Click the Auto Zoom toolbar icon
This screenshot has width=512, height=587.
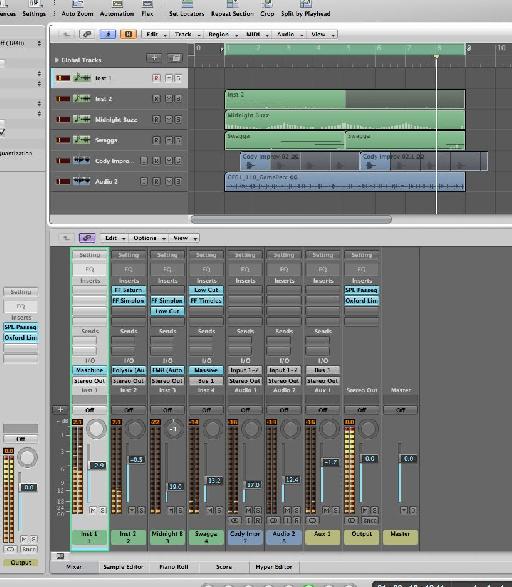tap(77, 4)
